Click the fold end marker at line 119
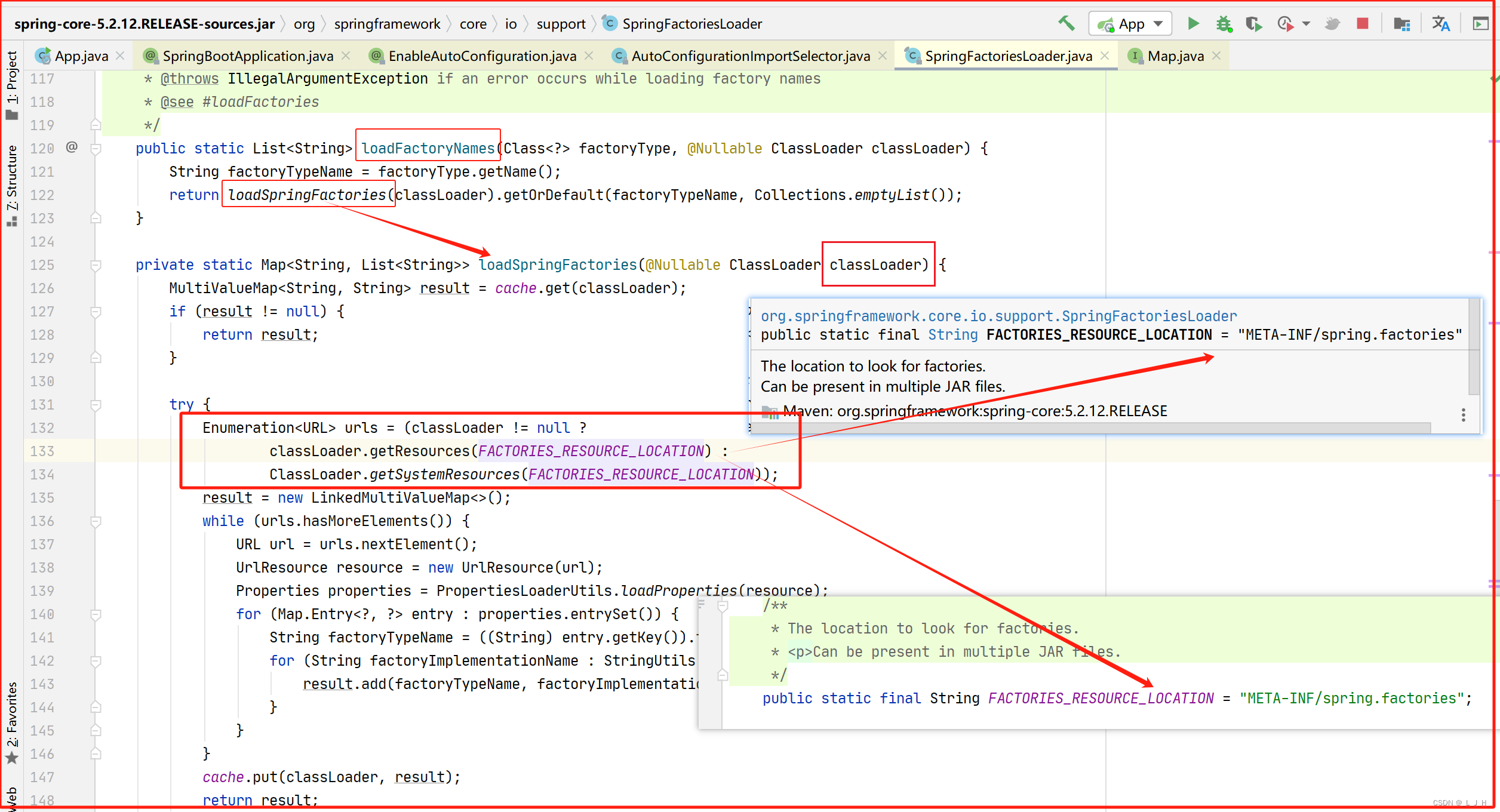 click(96, 125)
